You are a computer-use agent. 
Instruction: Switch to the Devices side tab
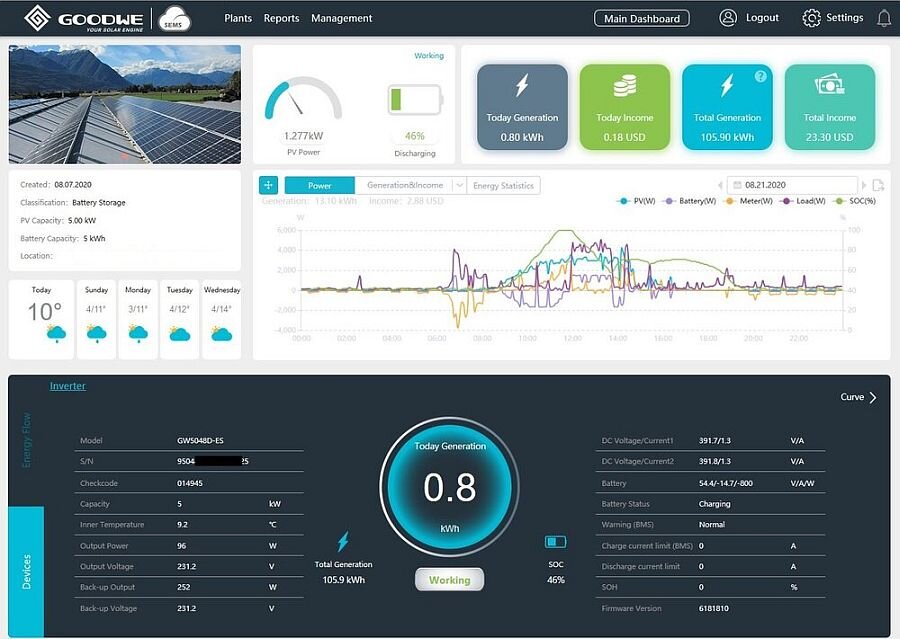click(26, 571)
